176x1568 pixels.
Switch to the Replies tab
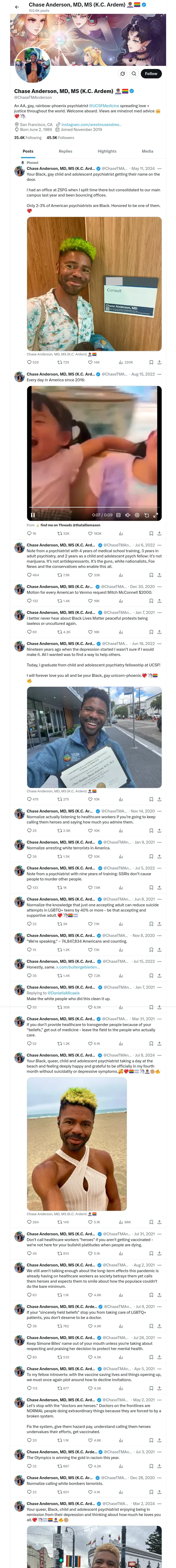(x=65, y=151)
